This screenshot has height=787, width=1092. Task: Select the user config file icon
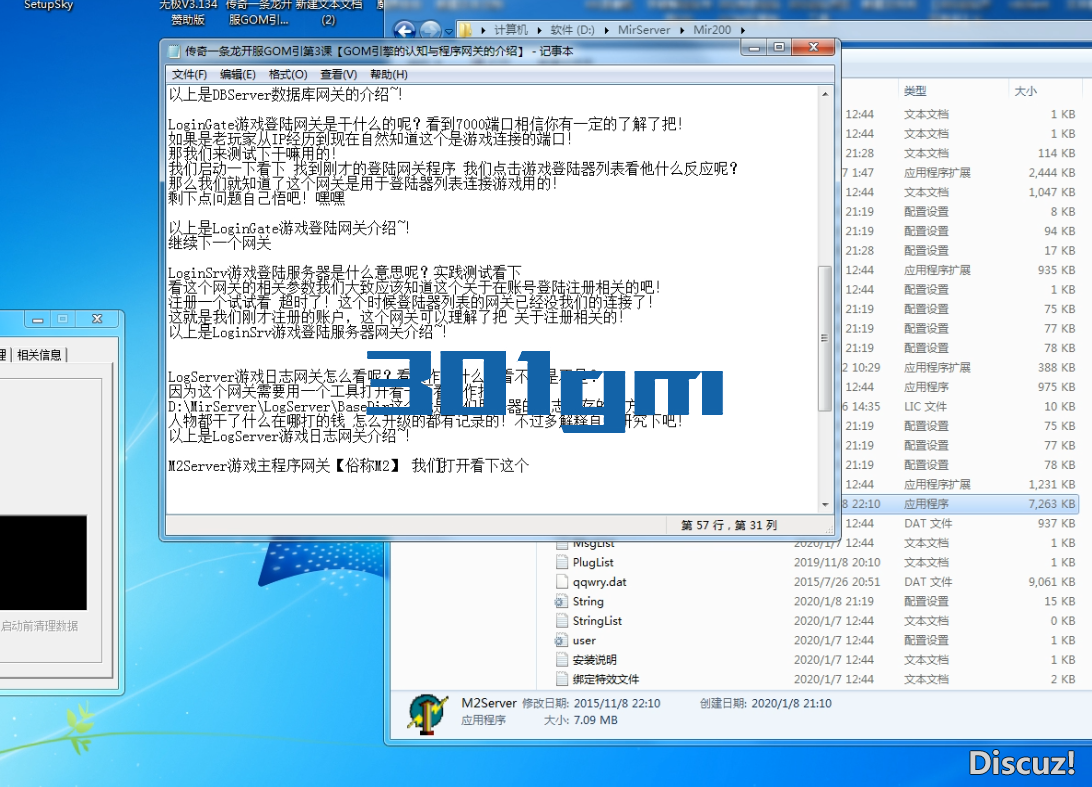[562, 640]
